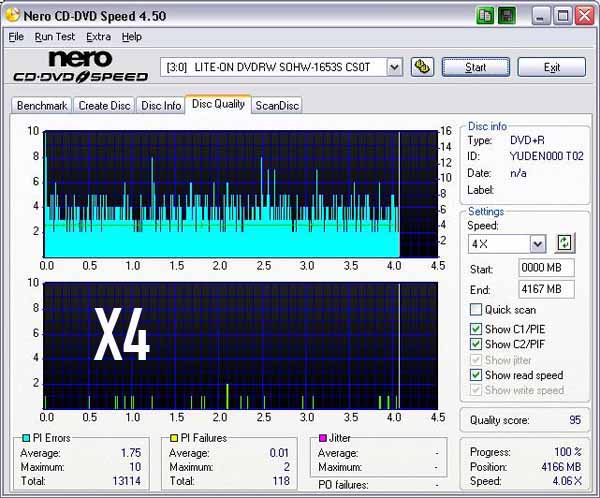Minimize the Nero CD-DVD Speed window
The image size is (600, 498).
(x=541, y=16)
